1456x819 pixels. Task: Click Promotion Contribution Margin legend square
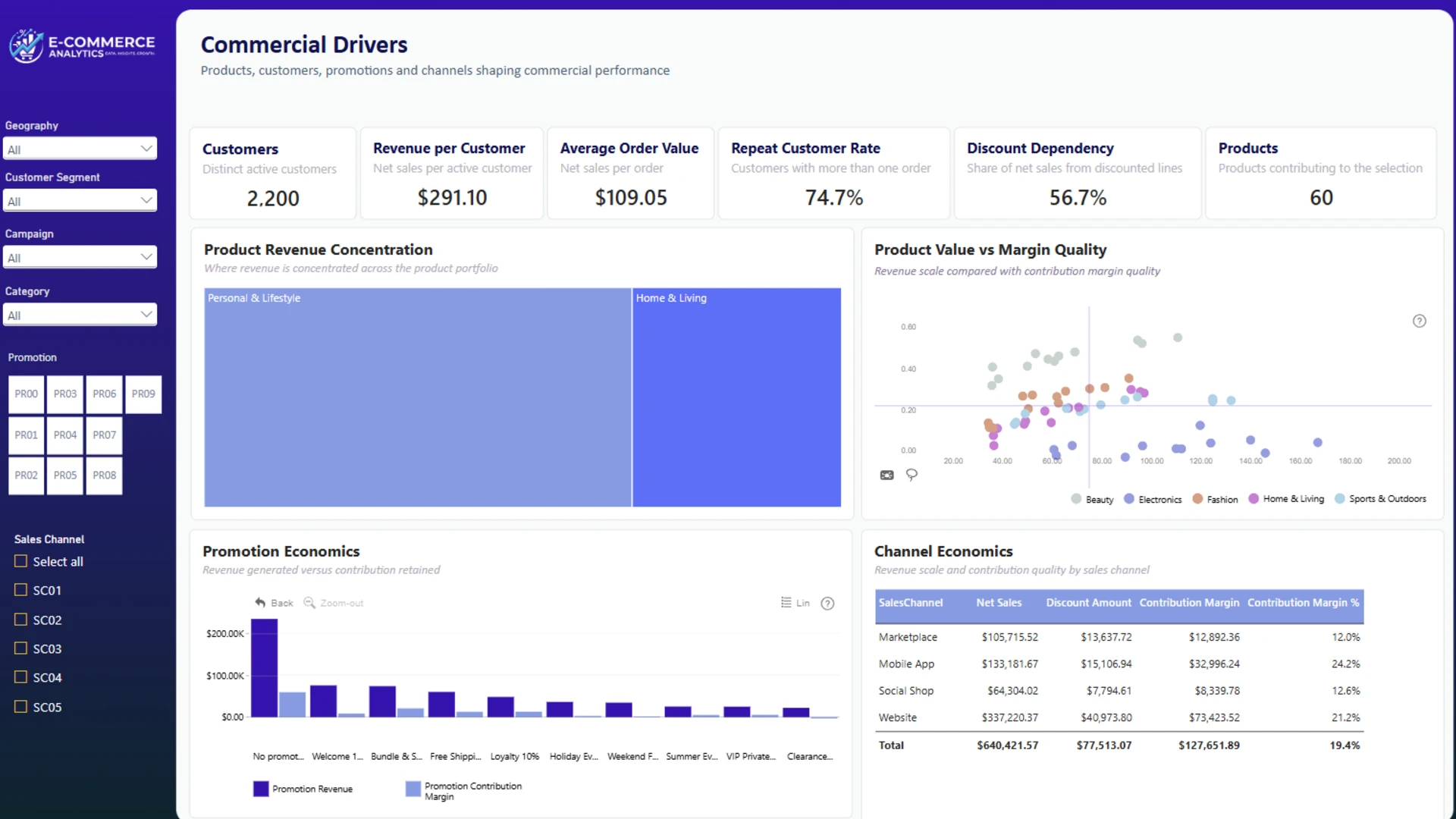413,789
